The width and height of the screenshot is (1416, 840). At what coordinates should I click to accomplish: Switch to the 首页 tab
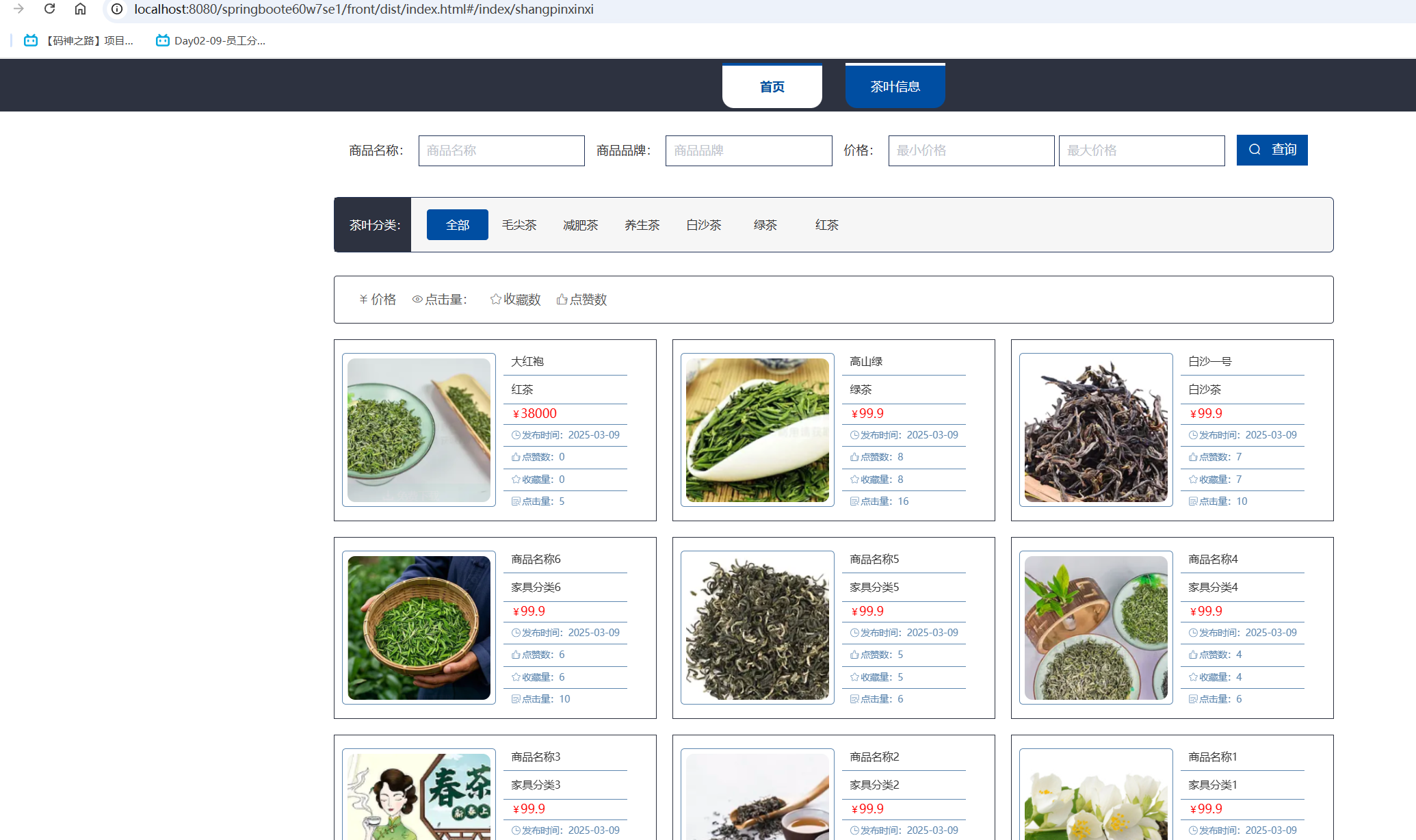pyautogui.click(x=772, y=87)
